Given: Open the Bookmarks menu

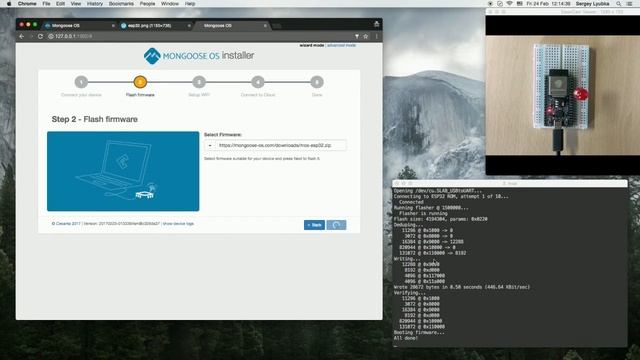Looking at the screenshot, I should click(x=121, y=4).
